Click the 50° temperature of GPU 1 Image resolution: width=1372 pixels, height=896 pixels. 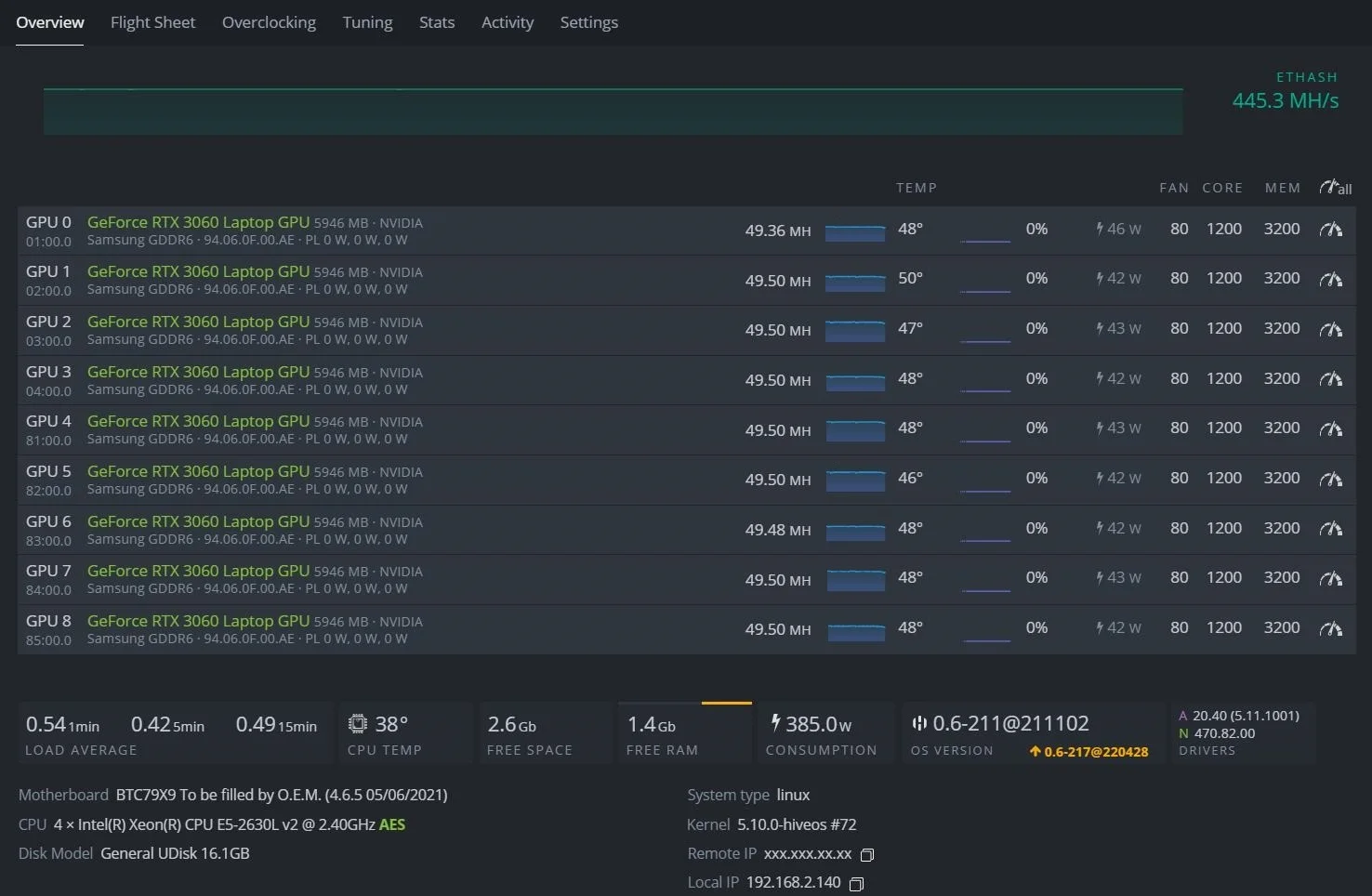910,278
